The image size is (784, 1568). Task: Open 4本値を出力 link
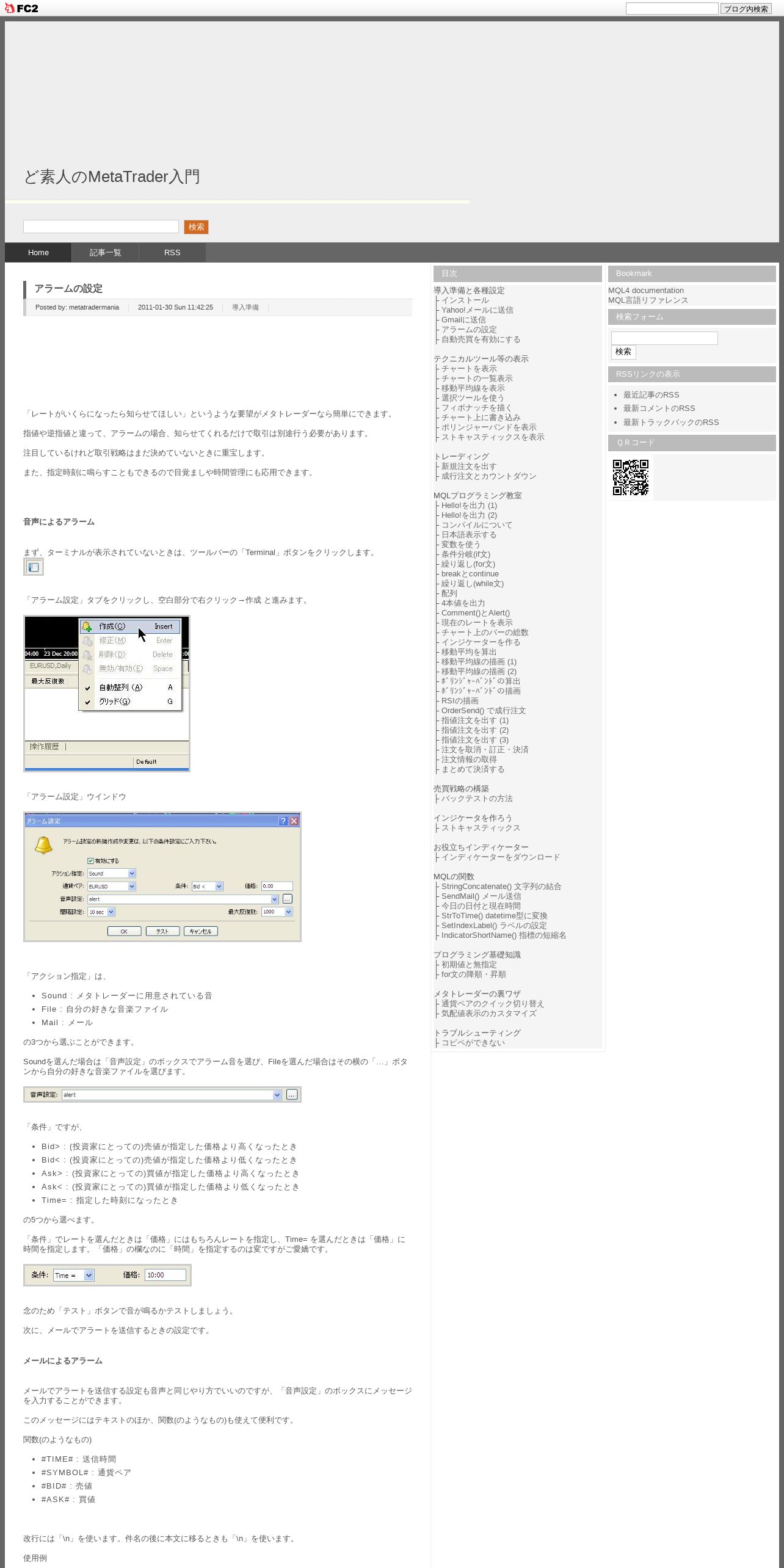[x=463, y=603]
